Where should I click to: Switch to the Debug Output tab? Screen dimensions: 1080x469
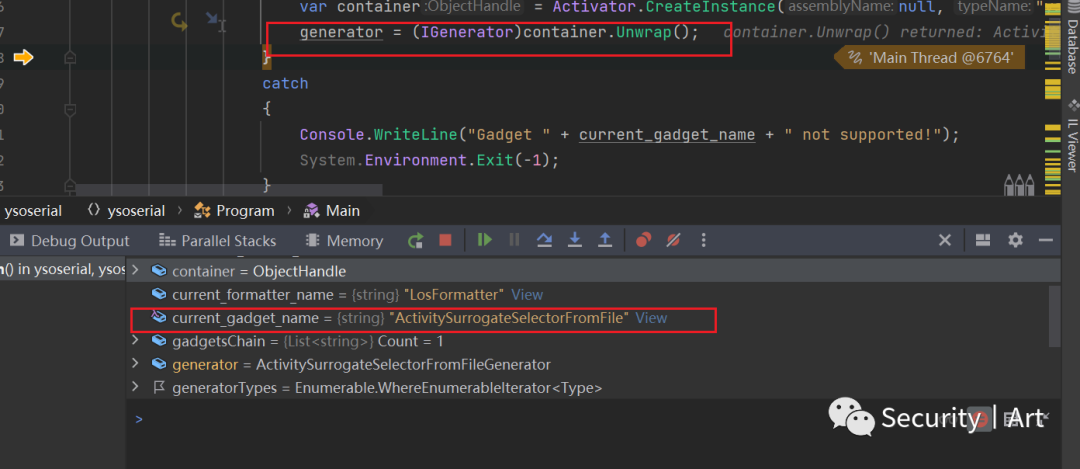(70, 241)
